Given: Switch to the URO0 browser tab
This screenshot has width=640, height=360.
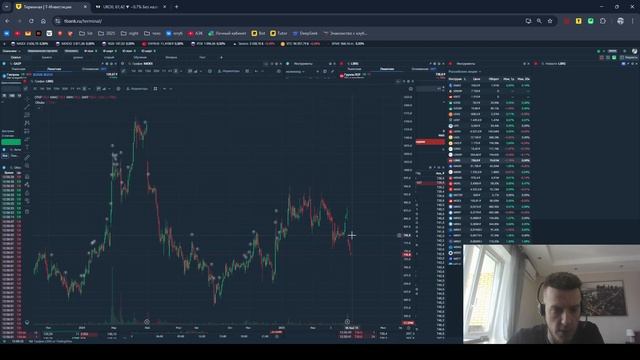Looking at the screenshot, I should click(131, 7).
